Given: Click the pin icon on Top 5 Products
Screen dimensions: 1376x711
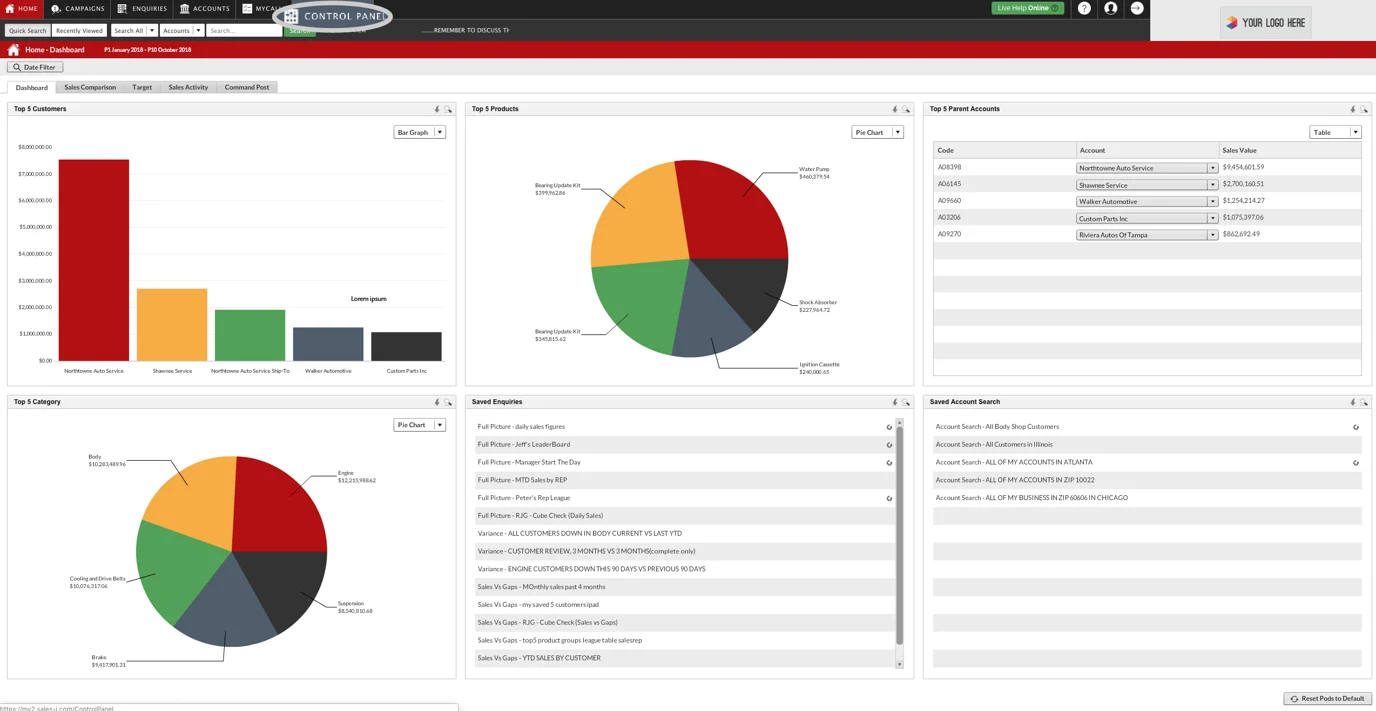Looking at the screenshot, I should 895,109.
